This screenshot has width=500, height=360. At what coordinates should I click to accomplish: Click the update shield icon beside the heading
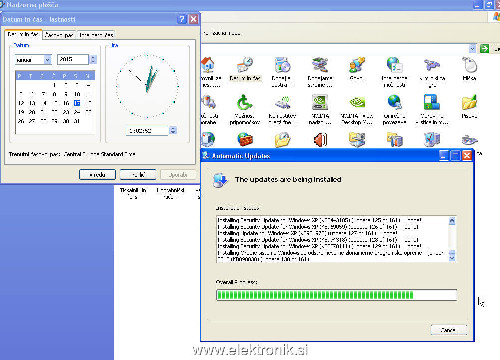pyautogui.click(x=220, y=180)
